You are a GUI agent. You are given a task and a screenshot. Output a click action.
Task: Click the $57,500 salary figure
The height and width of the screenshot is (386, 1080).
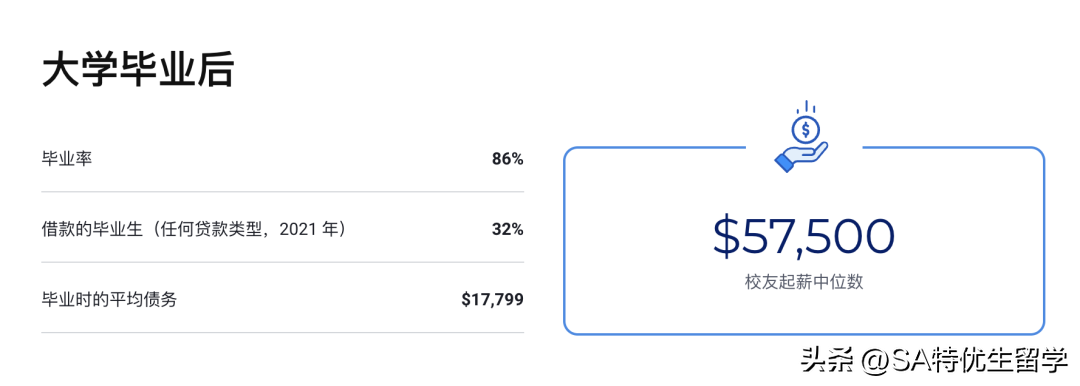pos(804,237)
